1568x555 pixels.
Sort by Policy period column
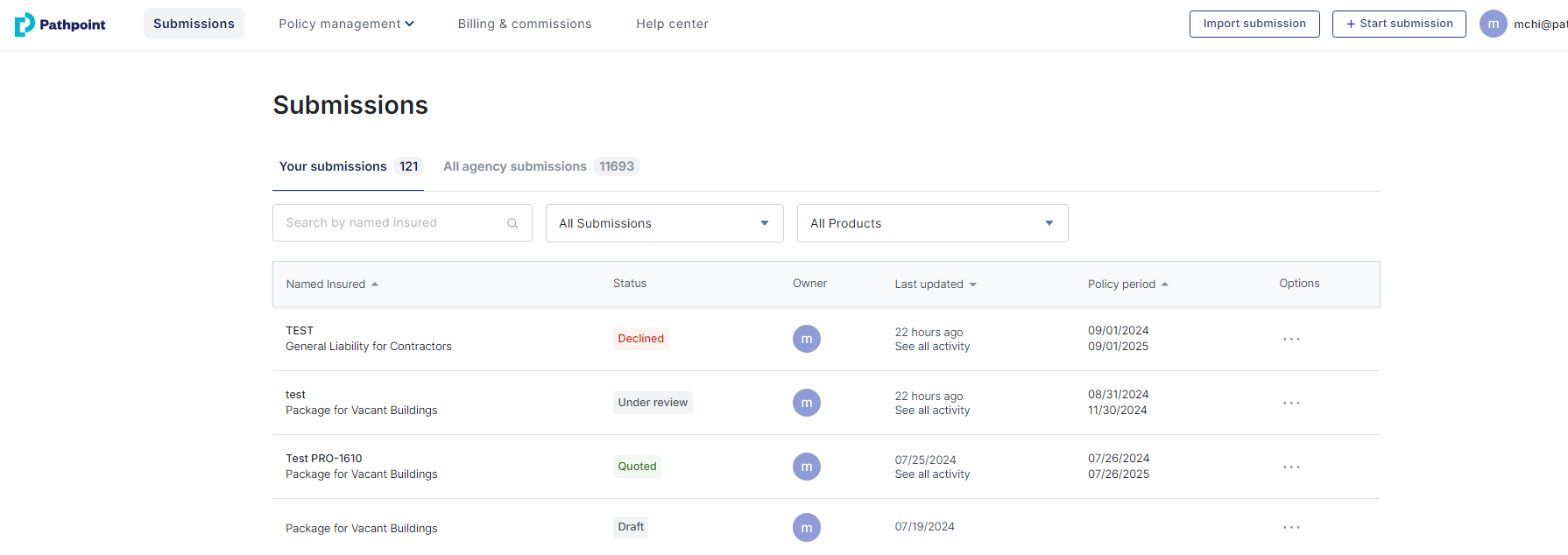pyautogui.click(x=1127, y=285)
